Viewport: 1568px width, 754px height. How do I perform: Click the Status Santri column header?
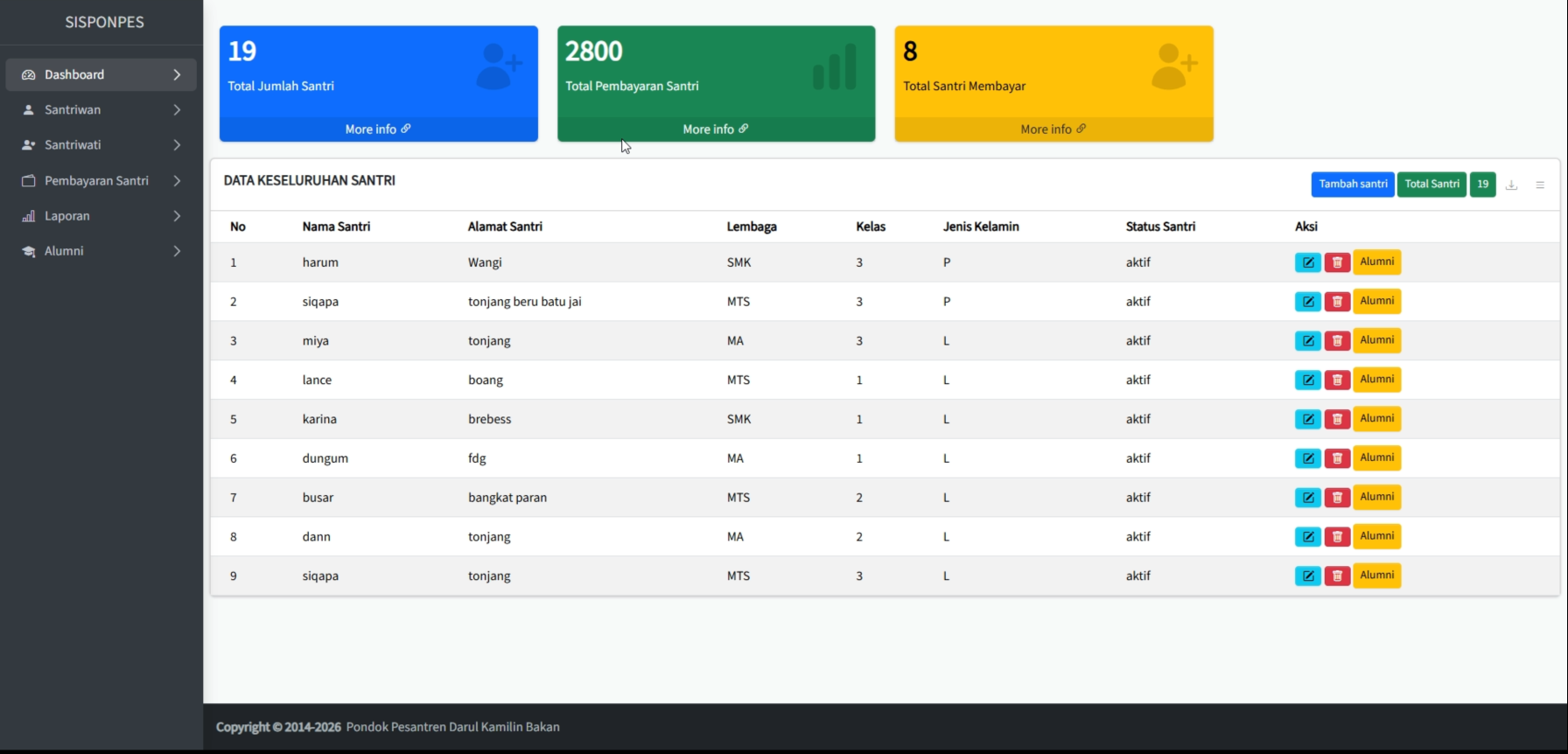[x=1160, y=227]
